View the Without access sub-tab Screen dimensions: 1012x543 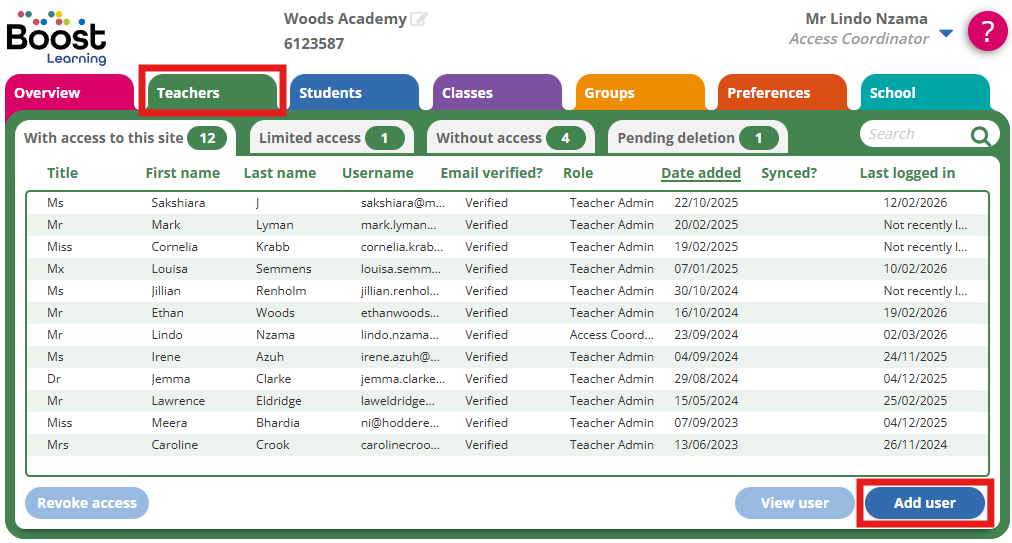[510, 138]
